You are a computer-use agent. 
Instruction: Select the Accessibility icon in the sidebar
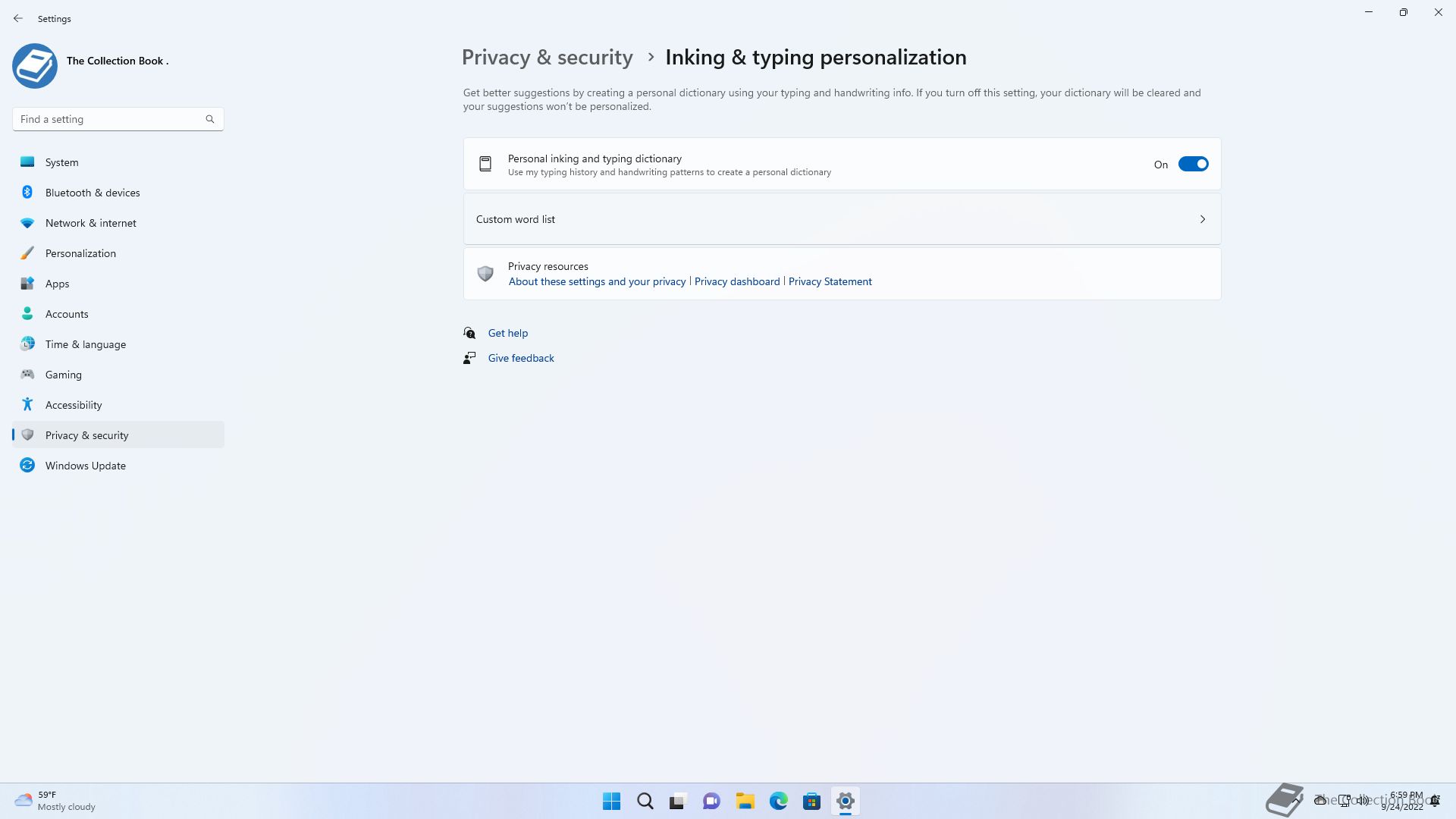(27, 405)
